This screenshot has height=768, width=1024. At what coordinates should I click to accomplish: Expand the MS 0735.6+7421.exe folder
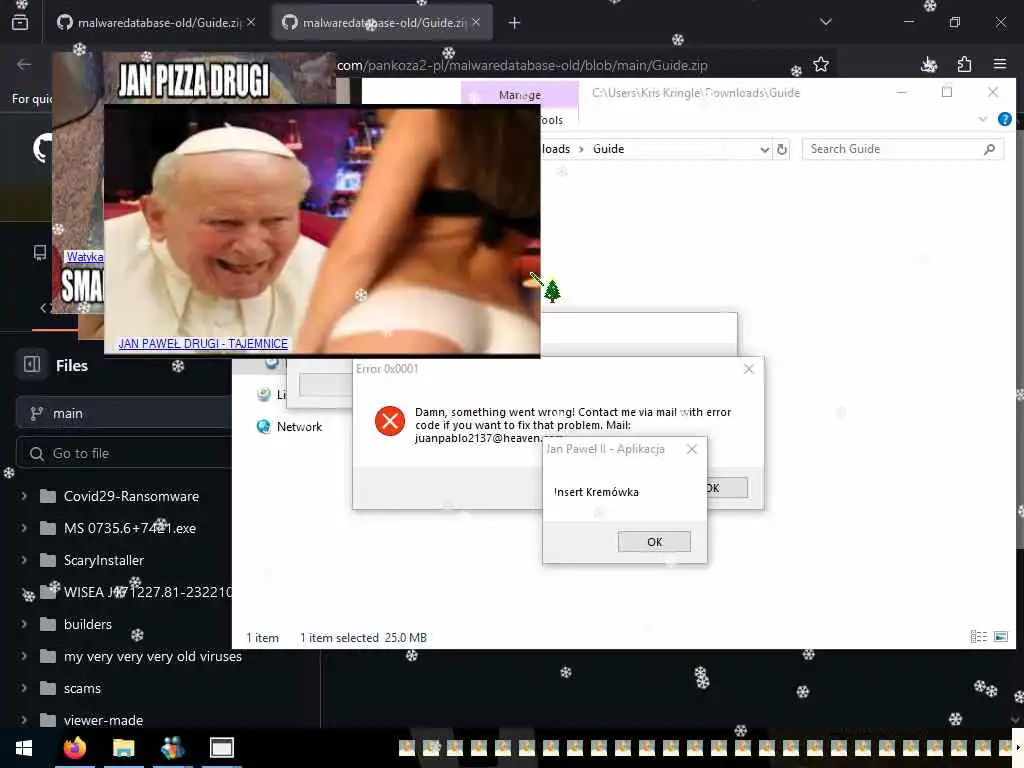coord(24,528)
